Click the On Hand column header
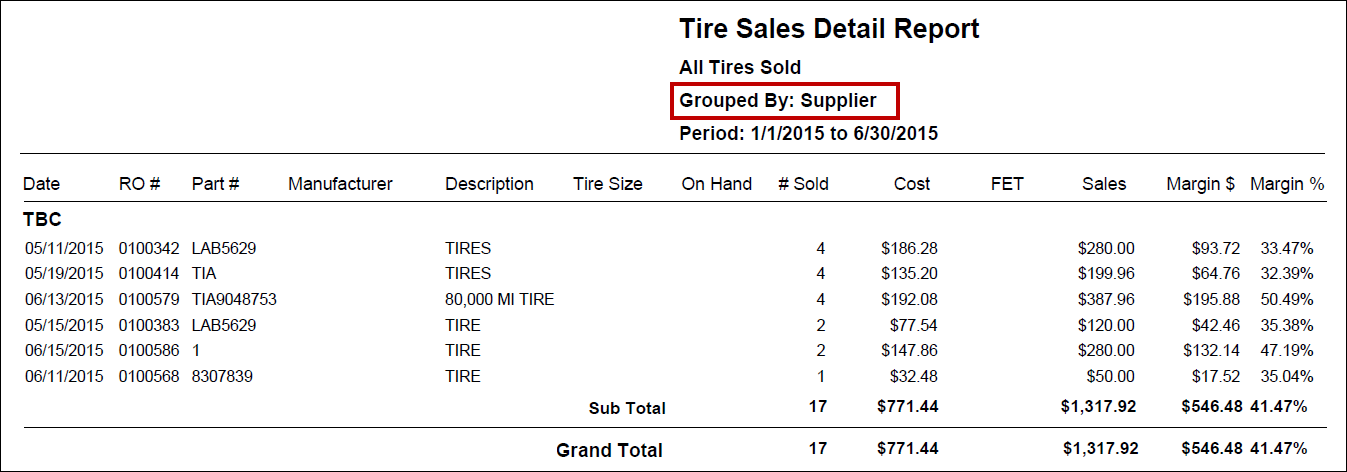Viewport: 1347px width, 472px height. coord(717,184)
